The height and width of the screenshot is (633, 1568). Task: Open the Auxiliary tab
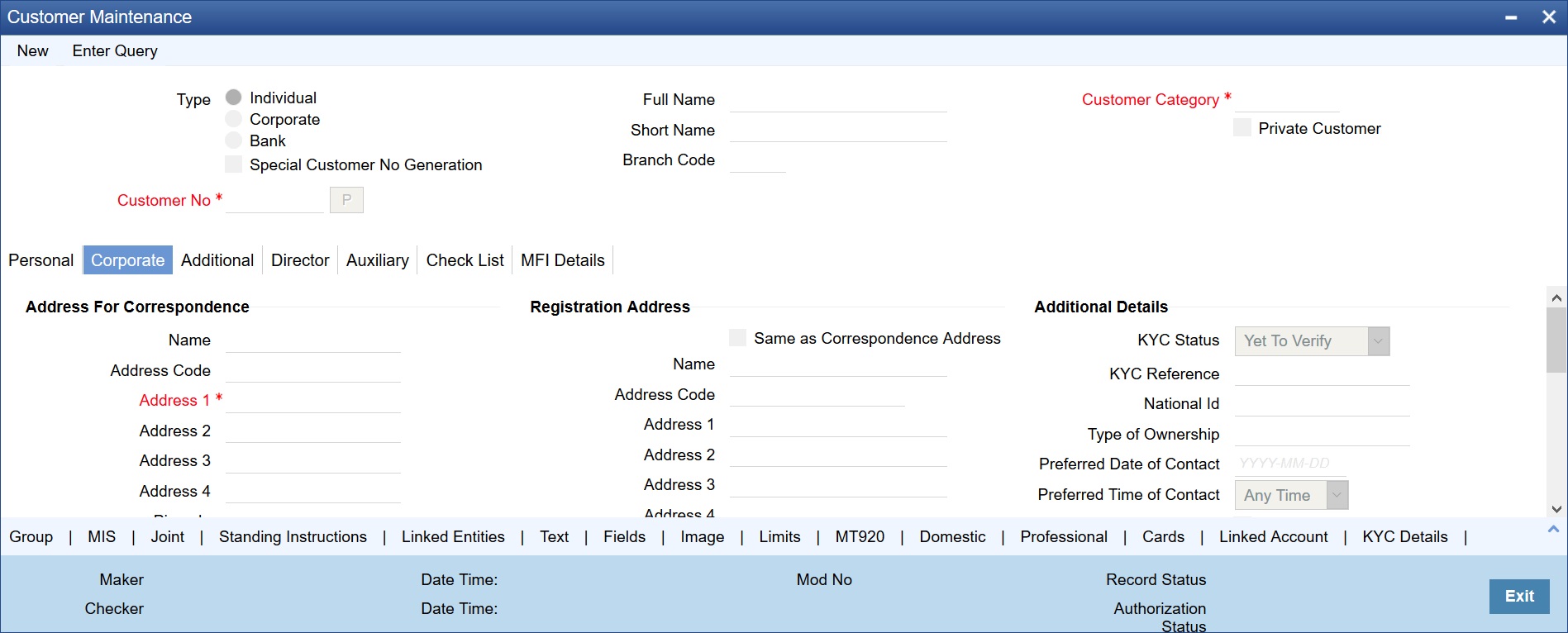[x=378, y=260]
